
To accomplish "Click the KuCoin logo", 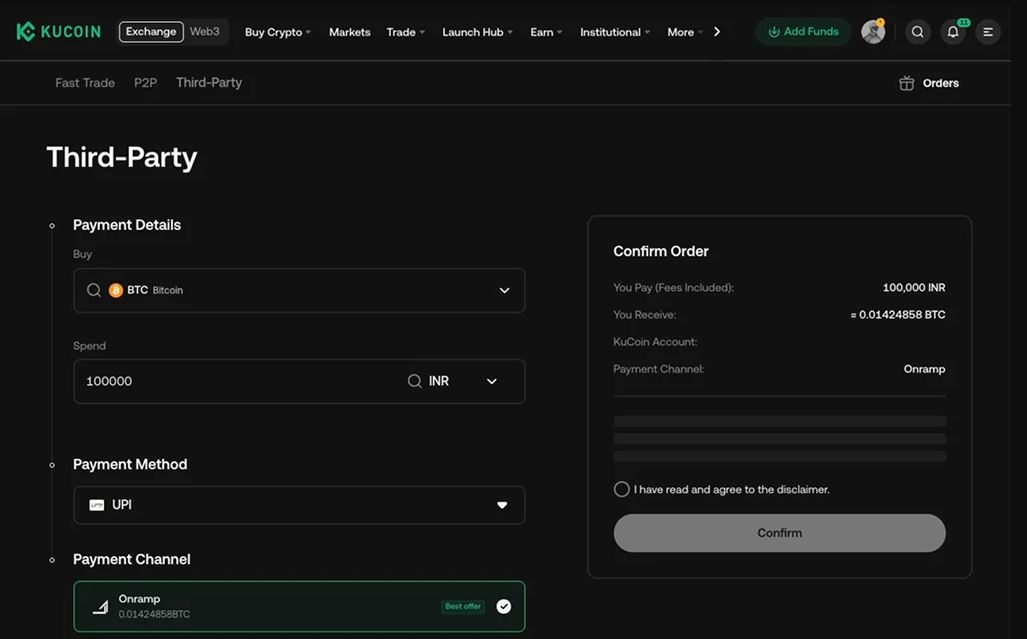I will pos(58,31).
